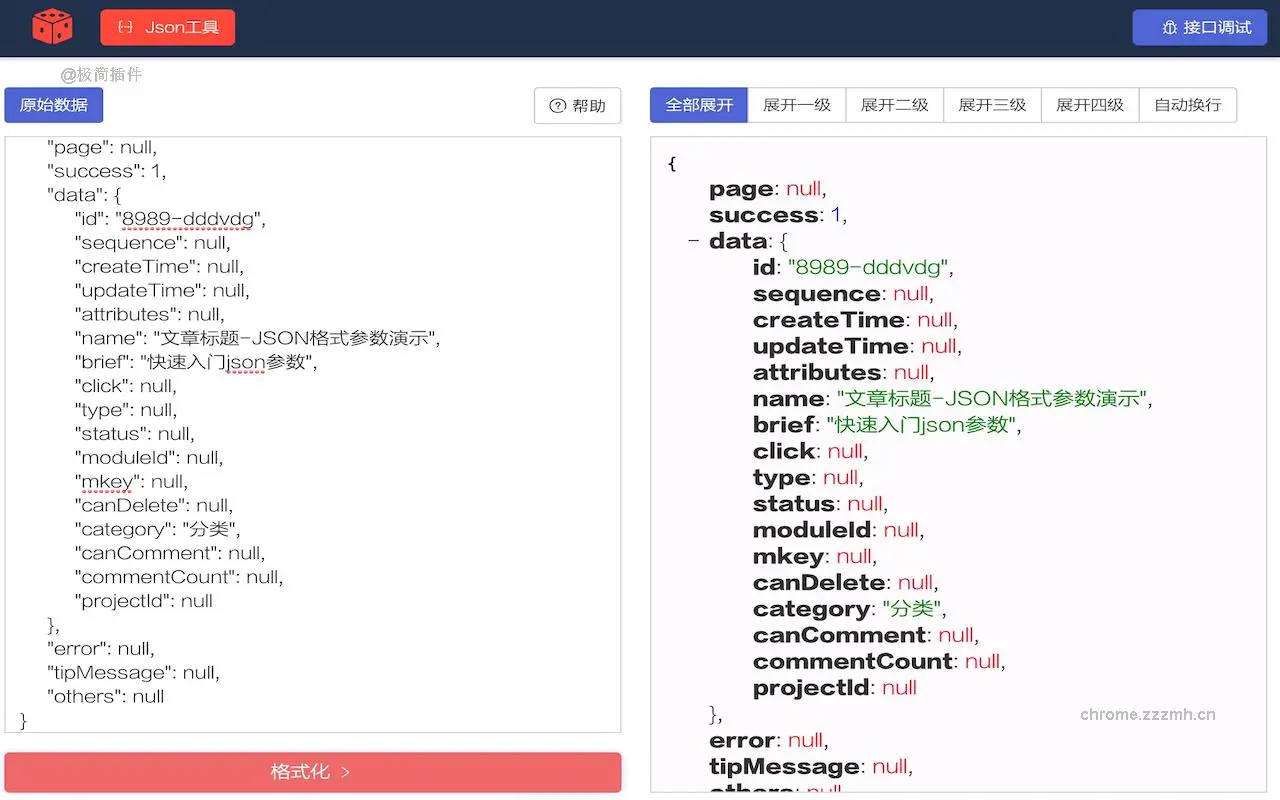
Task: Click the red 格式化 format button
Action: pyautogui.click(x=312, y=771)
